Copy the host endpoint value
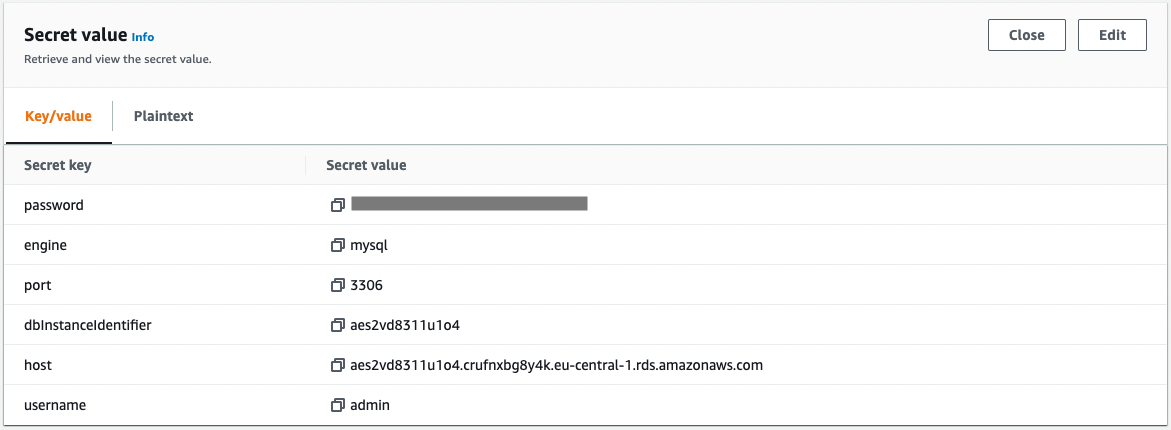 (338, 366)
